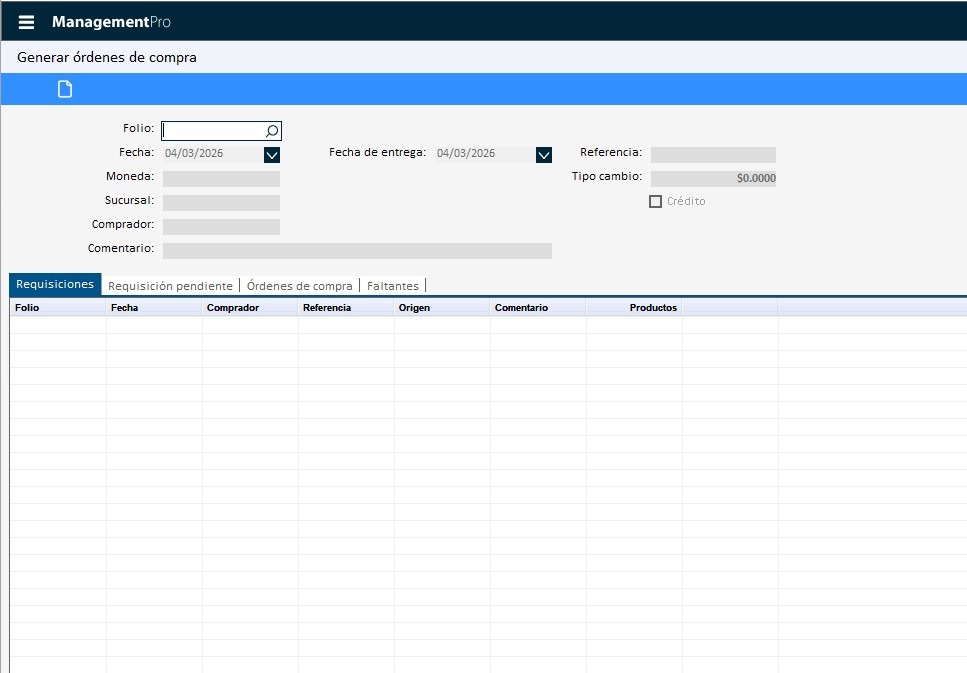This screenshot has height=673, width=967.
Task: Enable the Crédito checkbox
Action: click(656, 201)
